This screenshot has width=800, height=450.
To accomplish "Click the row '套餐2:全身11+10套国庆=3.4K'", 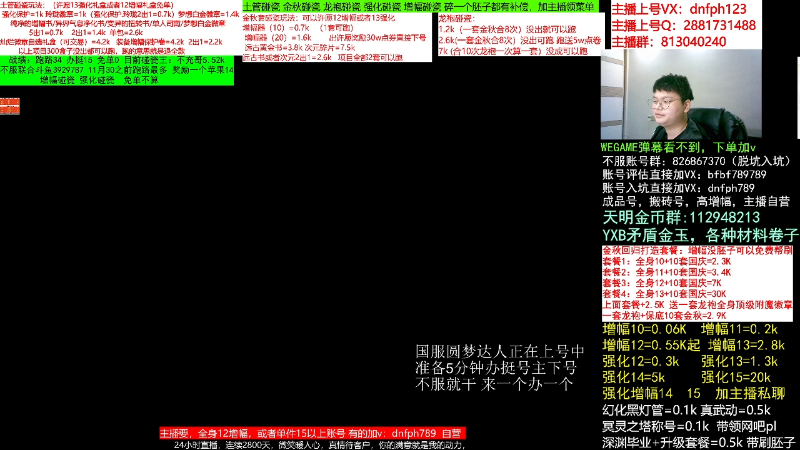I will click(666, 272).
